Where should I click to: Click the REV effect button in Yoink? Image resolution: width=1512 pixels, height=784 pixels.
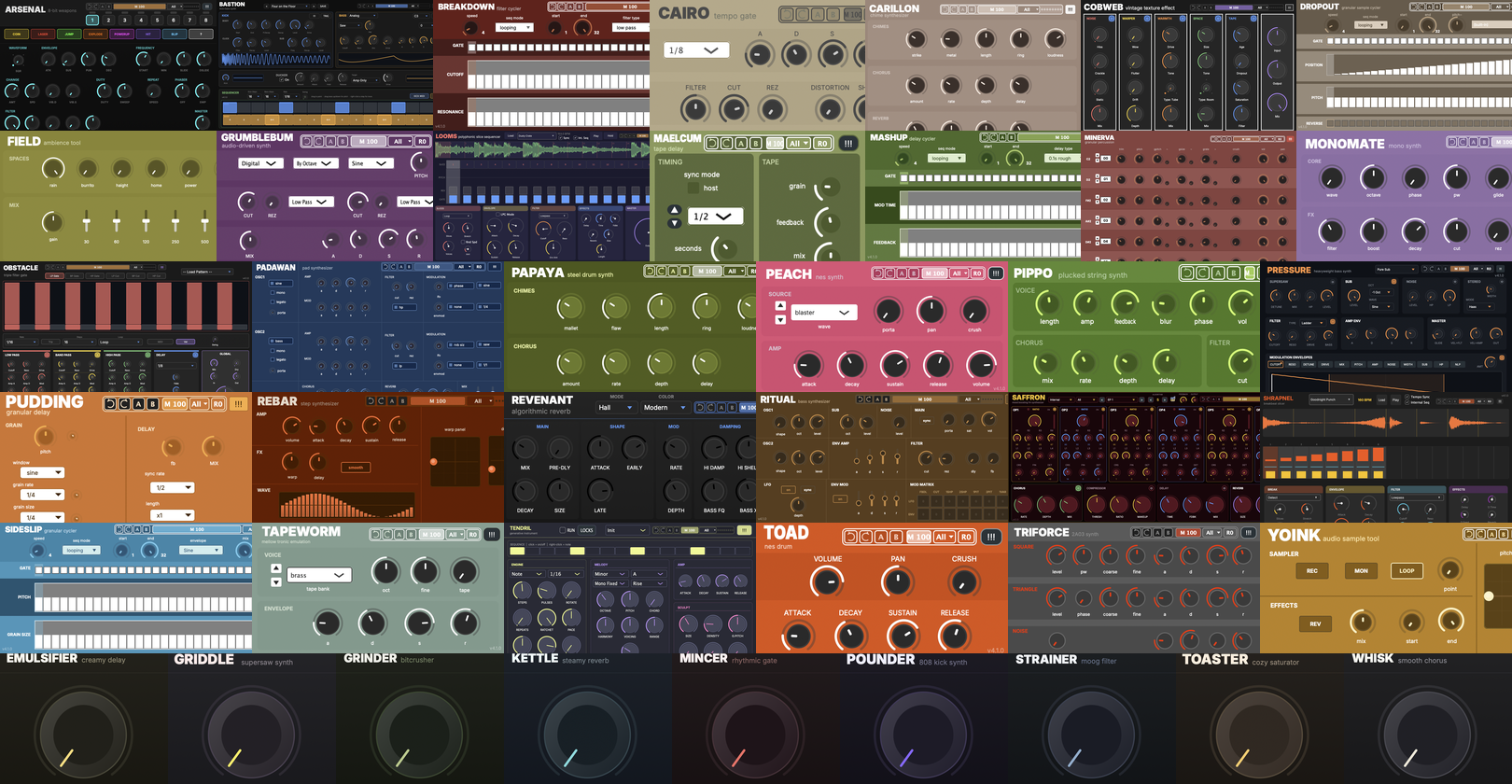tap(1315, 623)
